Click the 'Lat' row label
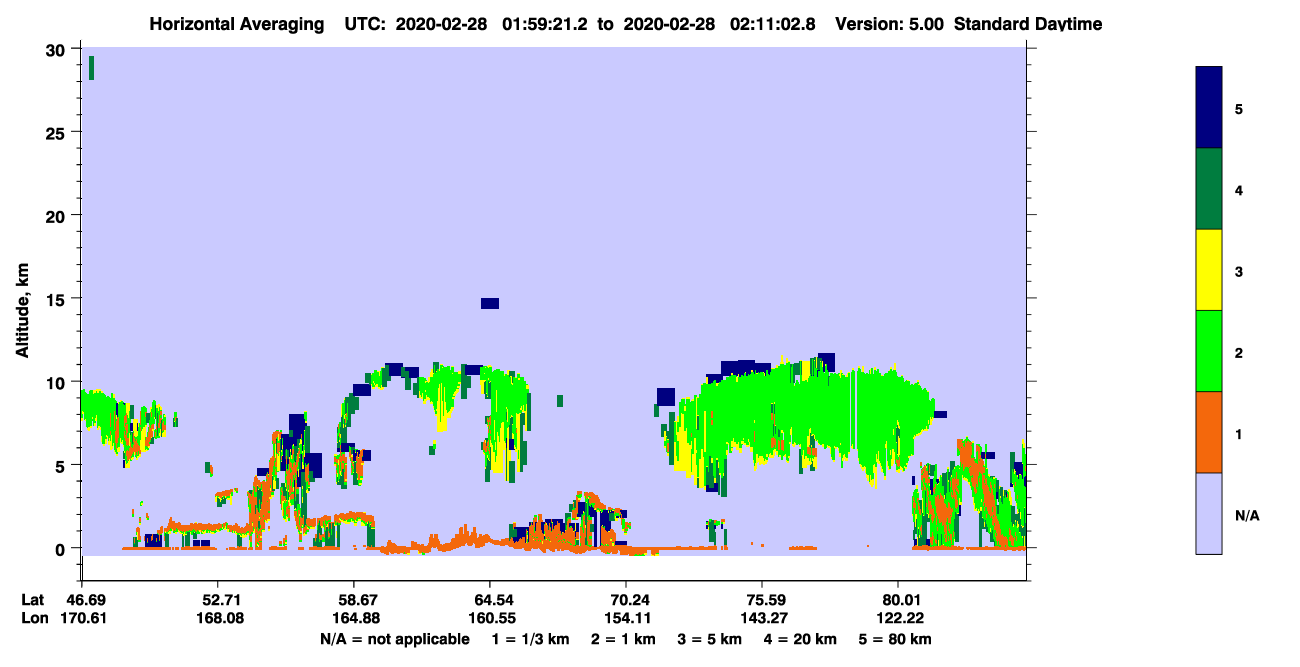Image resolution: width=1300 pixels, height=667 pixels. [x=33, y=600]
